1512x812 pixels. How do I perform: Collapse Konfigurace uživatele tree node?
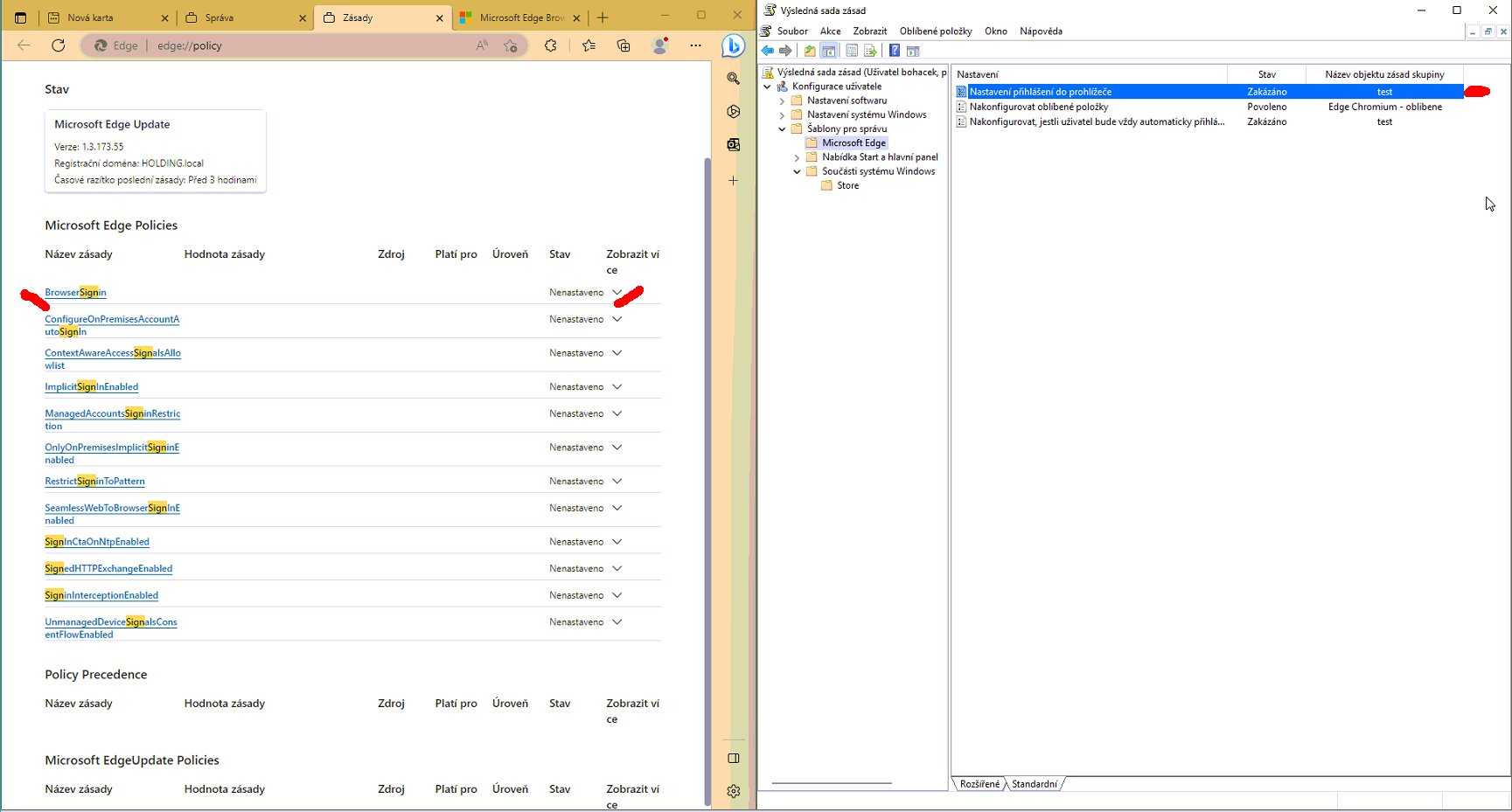tap(768, 87)
